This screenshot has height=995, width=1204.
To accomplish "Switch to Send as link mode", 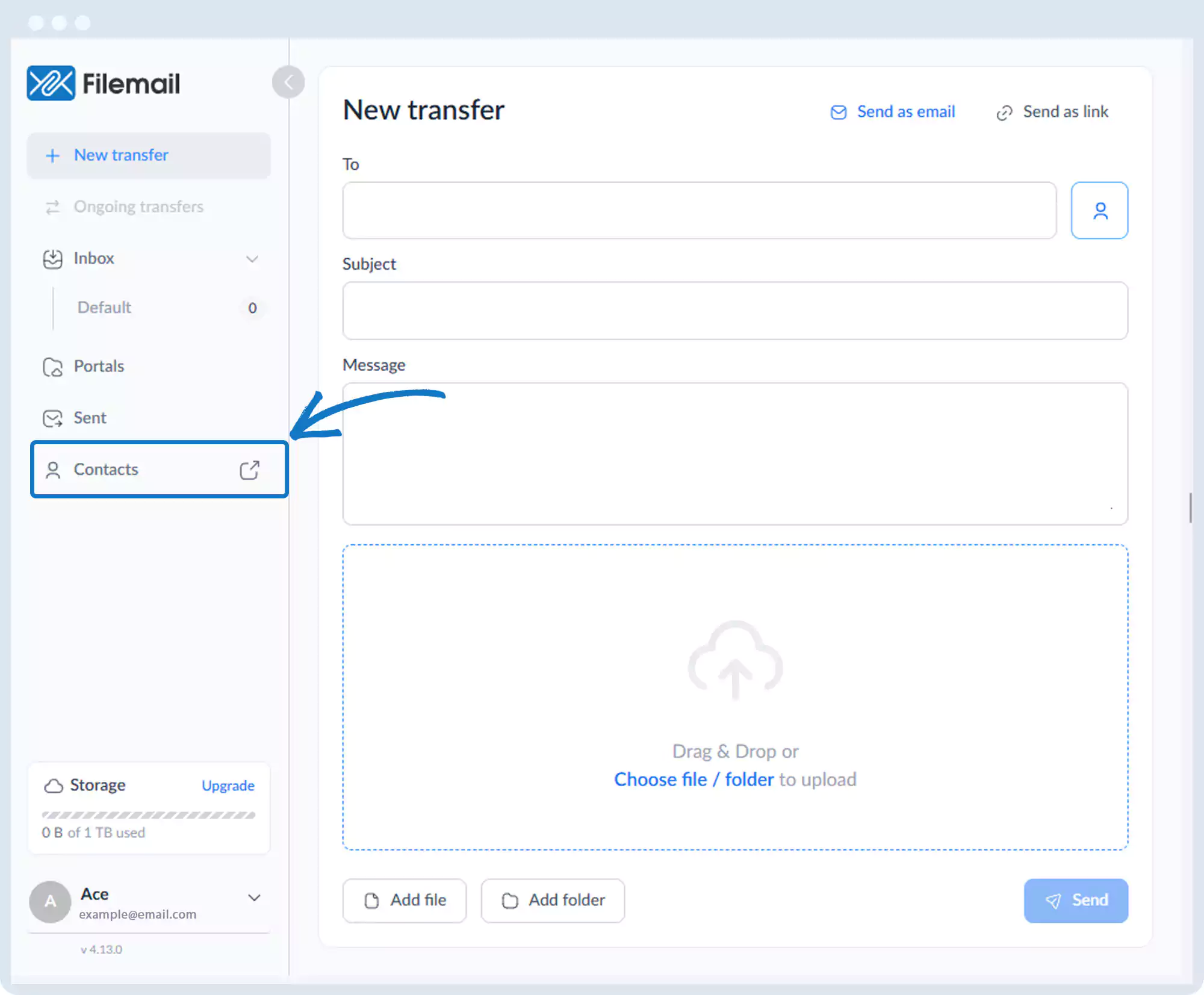I will point(1052,112).
